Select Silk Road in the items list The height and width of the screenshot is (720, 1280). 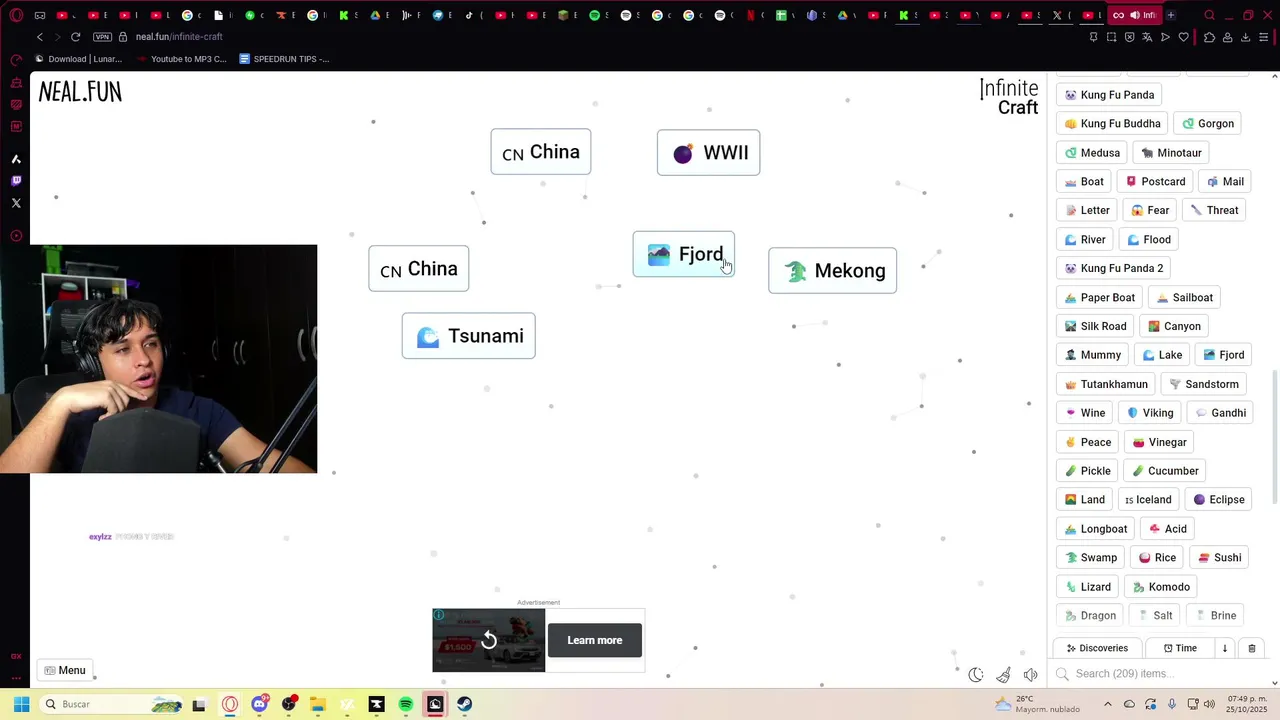1096,326
